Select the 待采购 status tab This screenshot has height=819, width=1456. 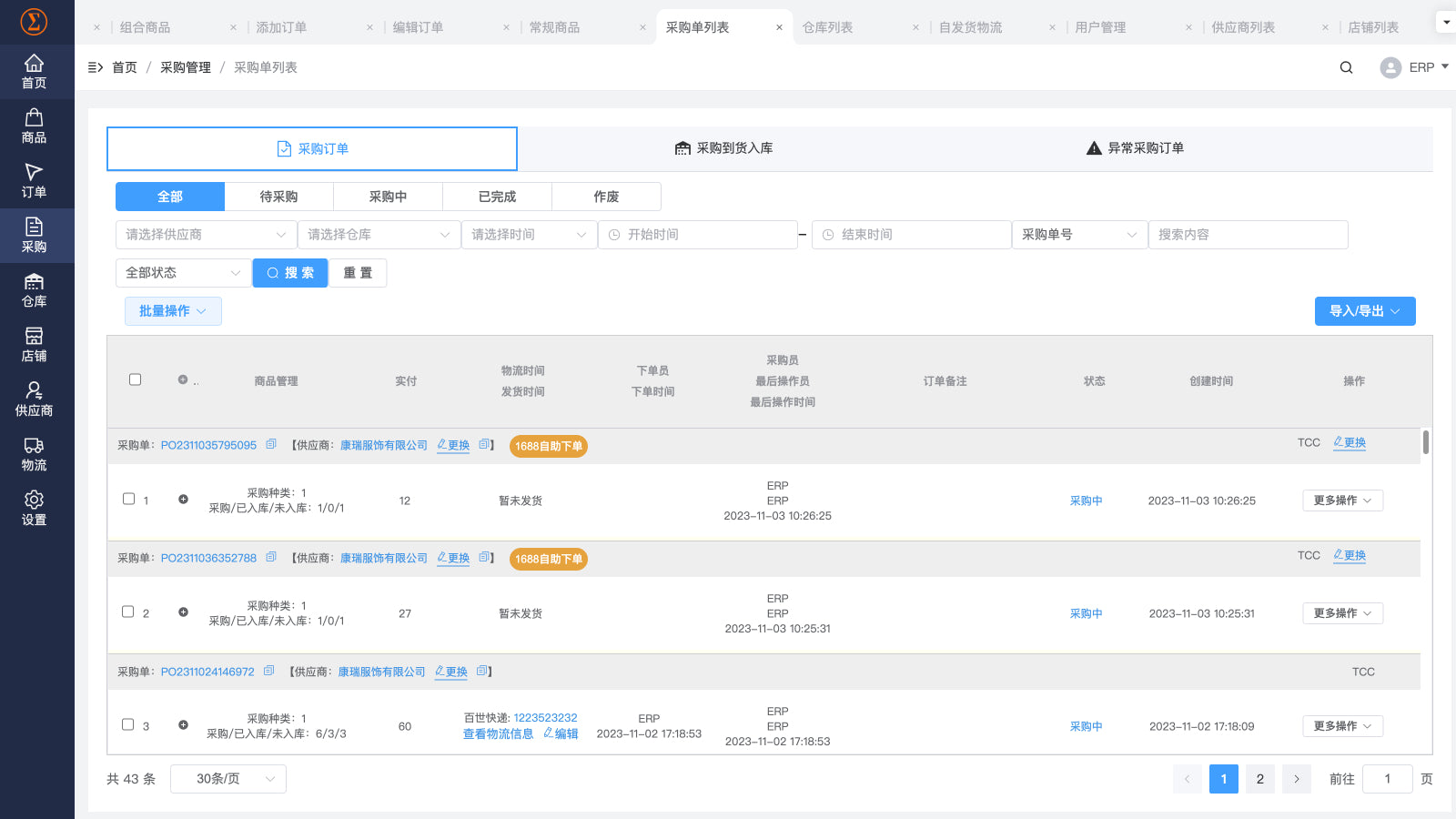click(278, 197)
